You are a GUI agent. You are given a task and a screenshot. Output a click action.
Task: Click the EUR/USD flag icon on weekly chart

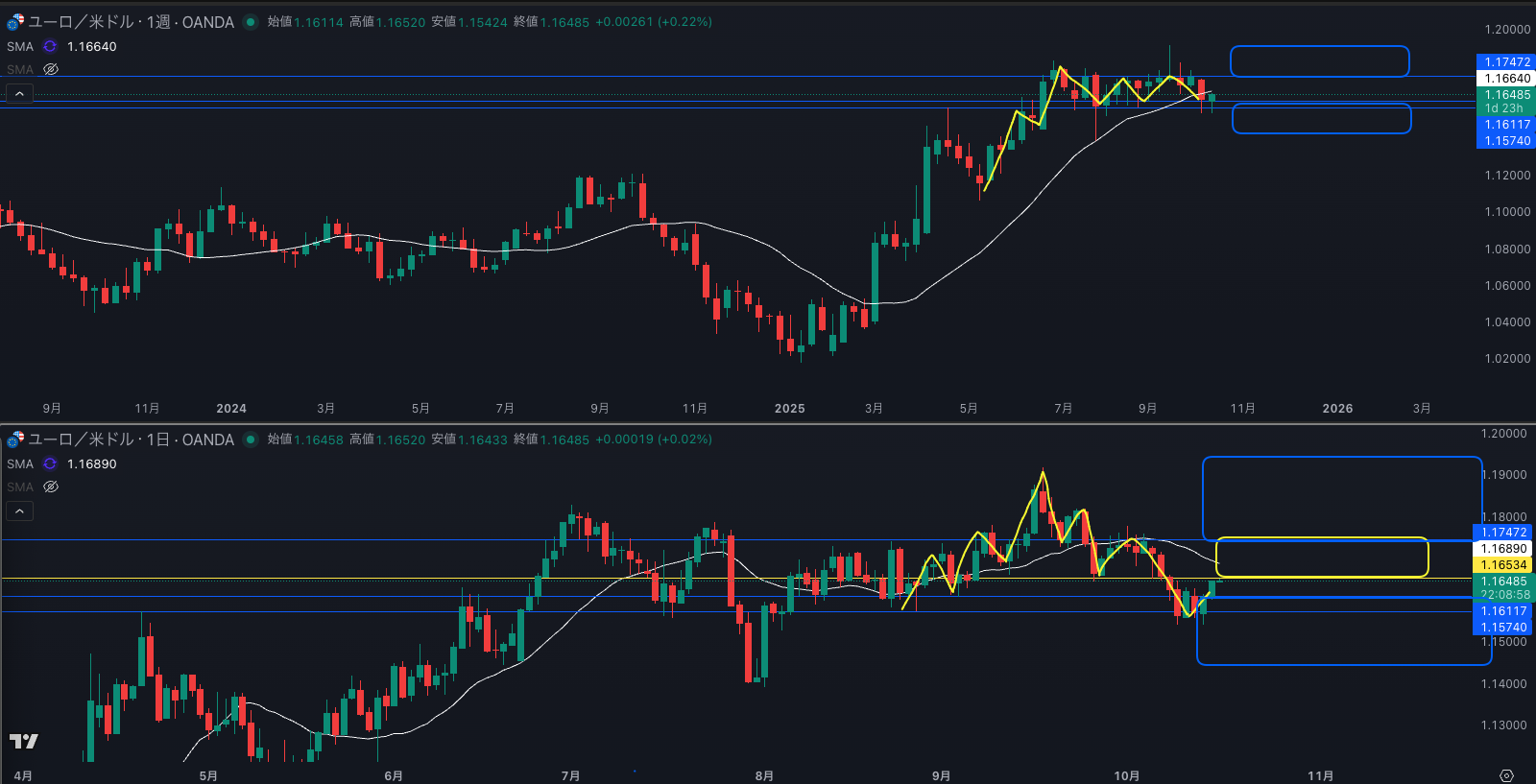(x=14, y=22)
